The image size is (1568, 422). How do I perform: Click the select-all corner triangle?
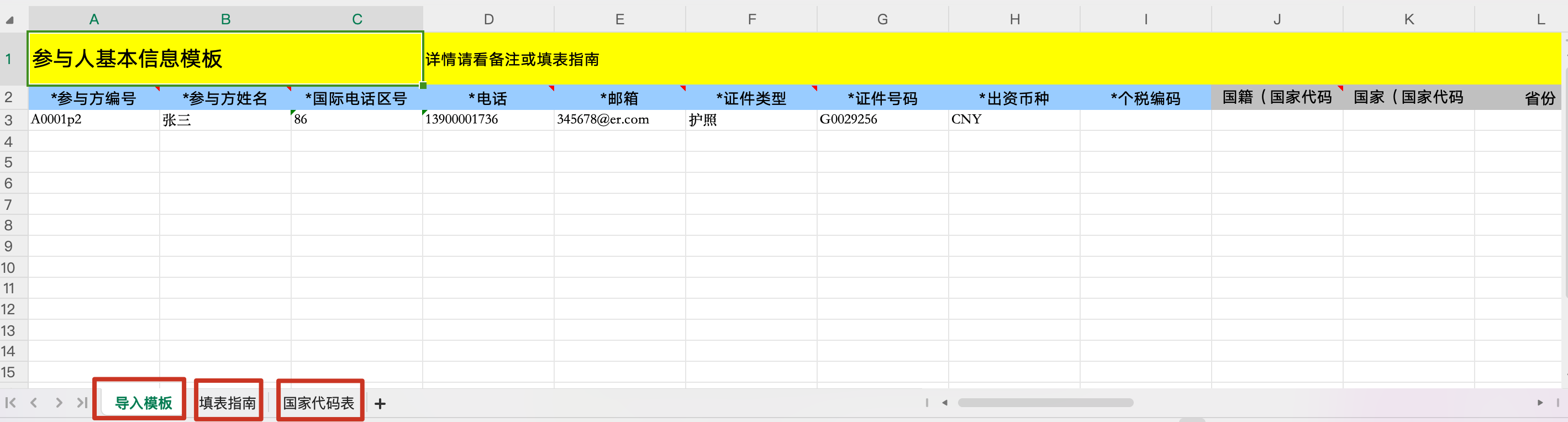(x=10, y=20)
